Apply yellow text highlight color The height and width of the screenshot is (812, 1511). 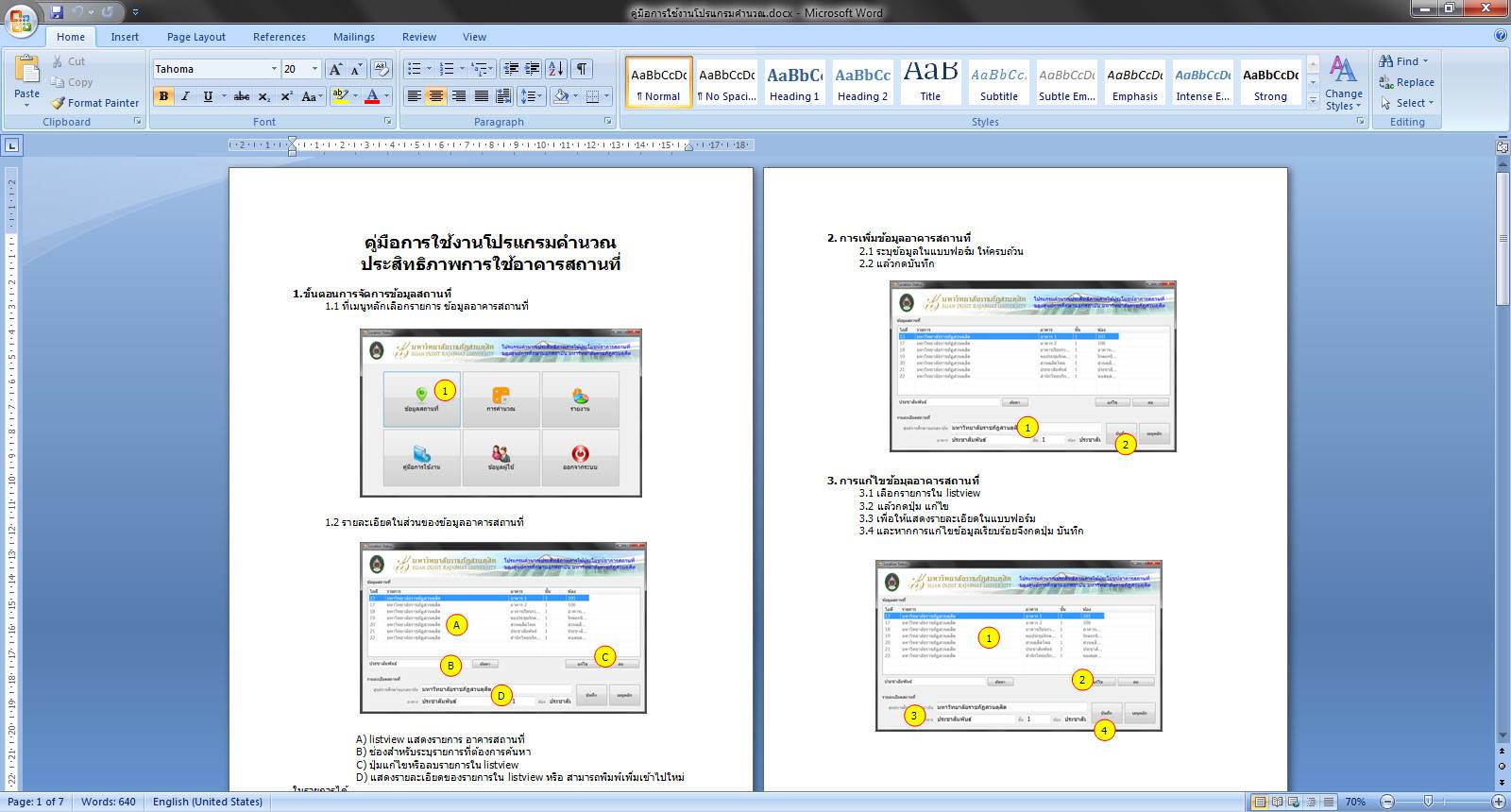click(x=340, y=96)
